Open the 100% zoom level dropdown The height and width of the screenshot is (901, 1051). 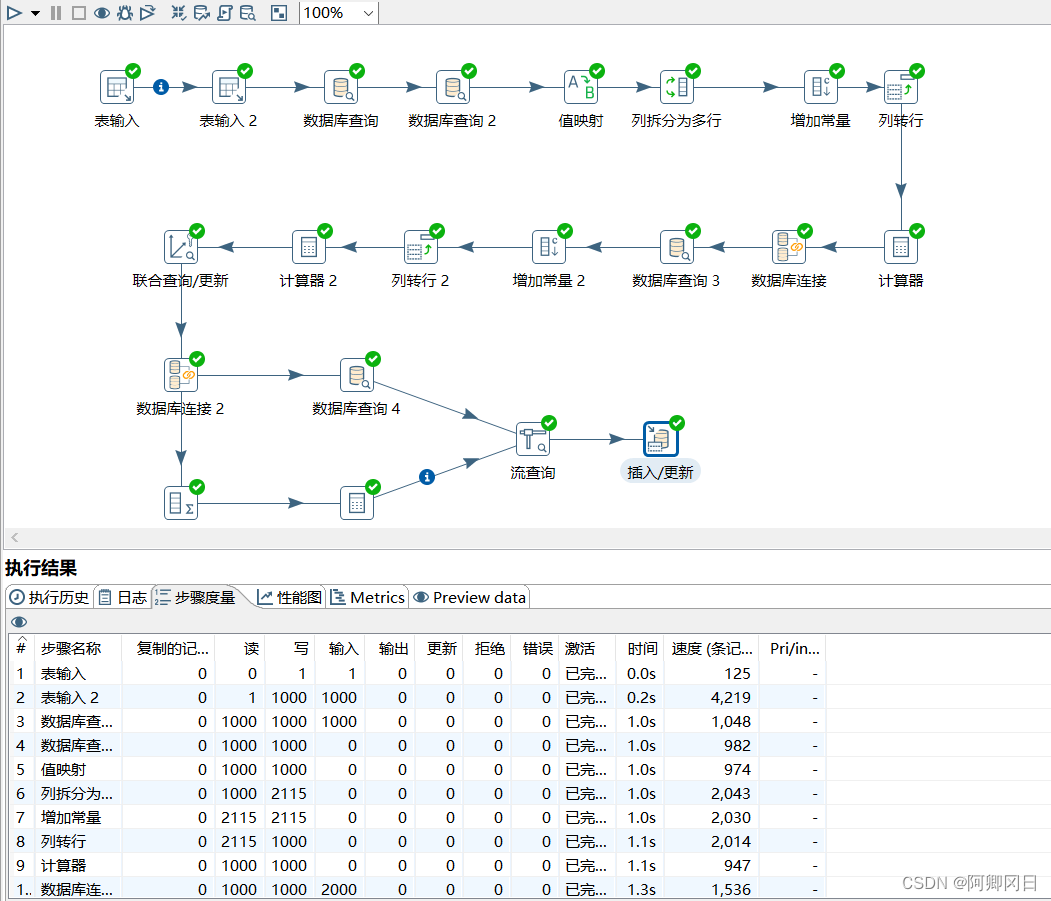[367, 13]
